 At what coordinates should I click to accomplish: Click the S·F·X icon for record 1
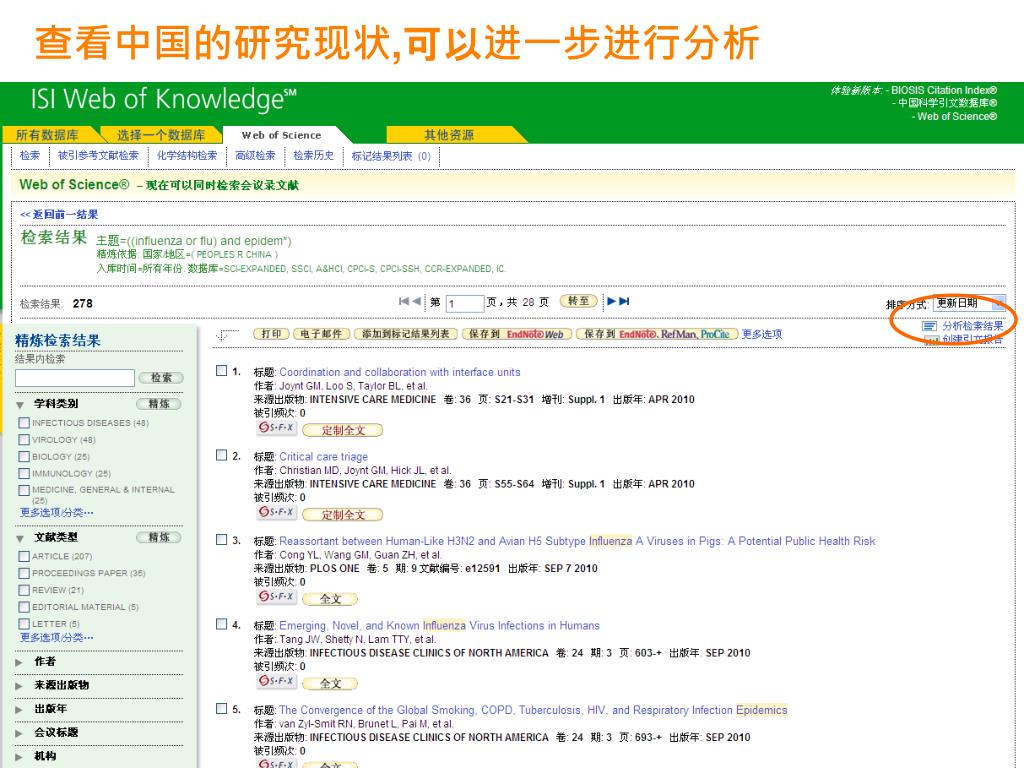pyautogui.click(x=276, y=428)
